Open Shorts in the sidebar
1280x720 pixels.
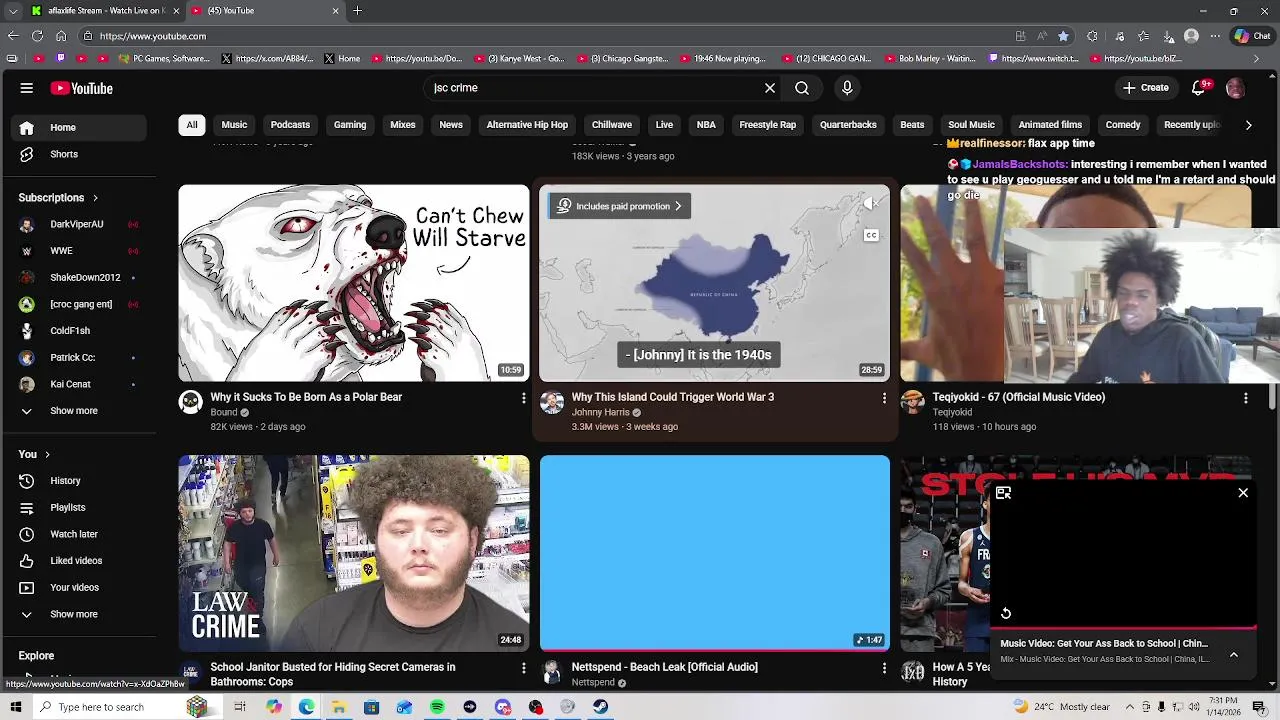coord(78,154)
